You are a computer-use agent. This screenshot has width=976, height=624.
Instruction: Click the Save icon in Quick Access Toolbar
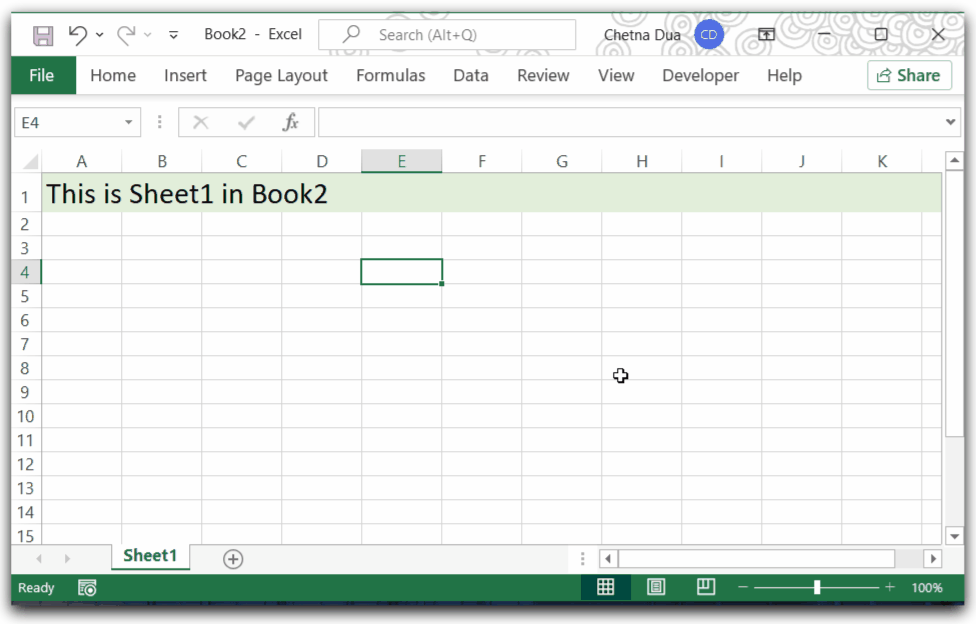pyautogui.click(x=42, y=34)
